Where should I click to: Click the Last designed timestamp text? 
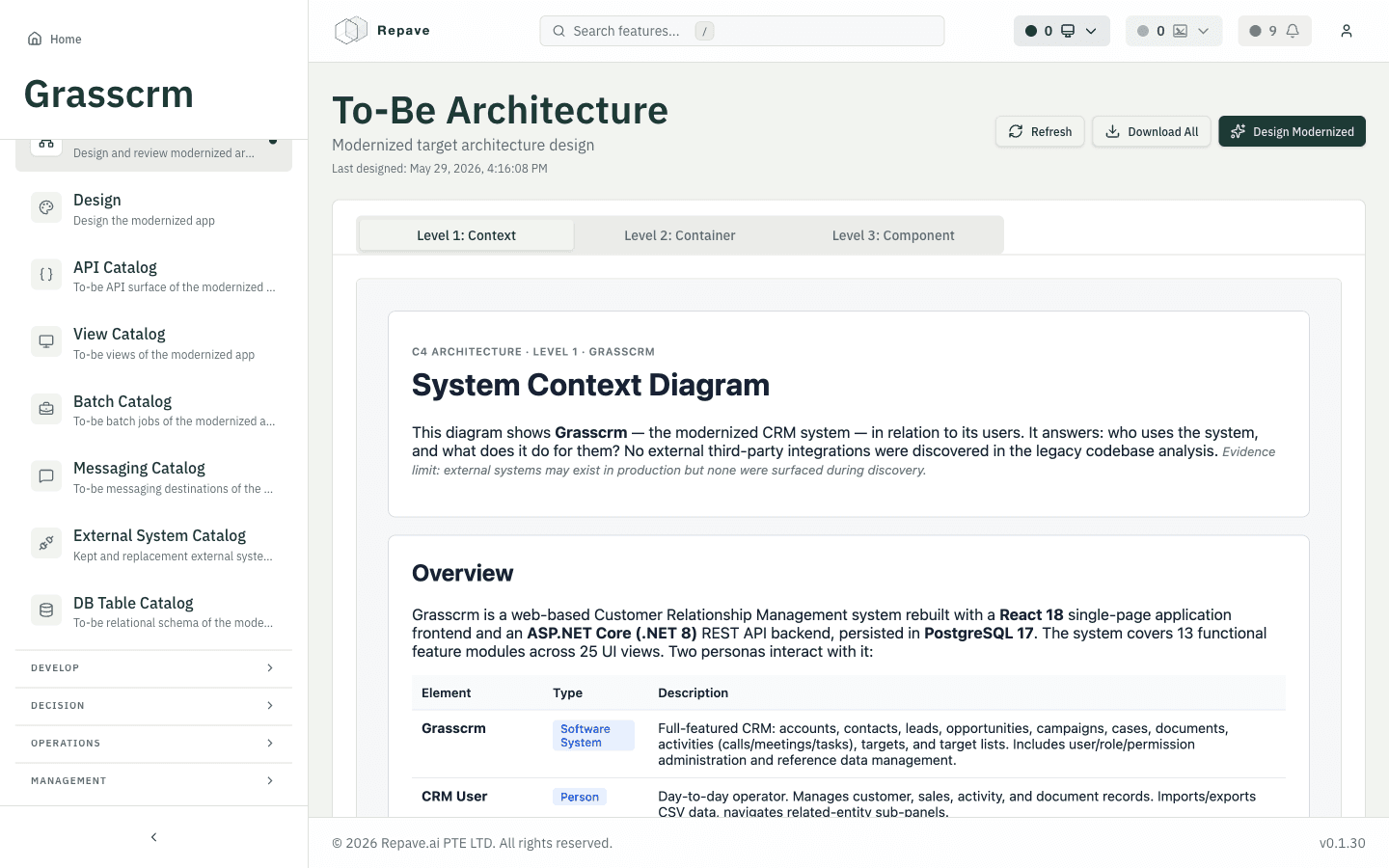pyautogui.click(x=440, y=168)
